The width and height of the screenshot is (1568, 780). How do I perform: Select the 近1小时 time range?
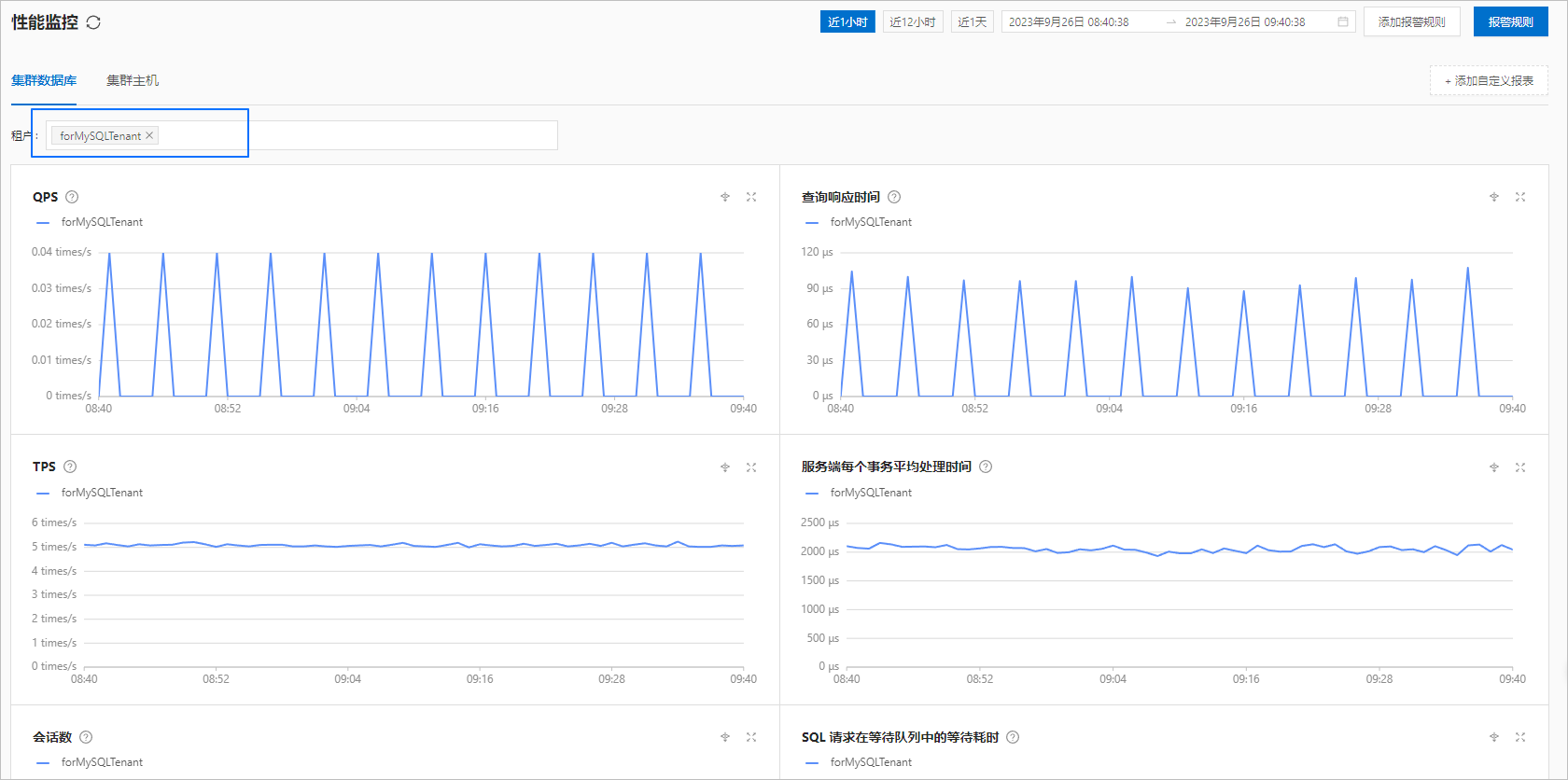tap(847, 21)
